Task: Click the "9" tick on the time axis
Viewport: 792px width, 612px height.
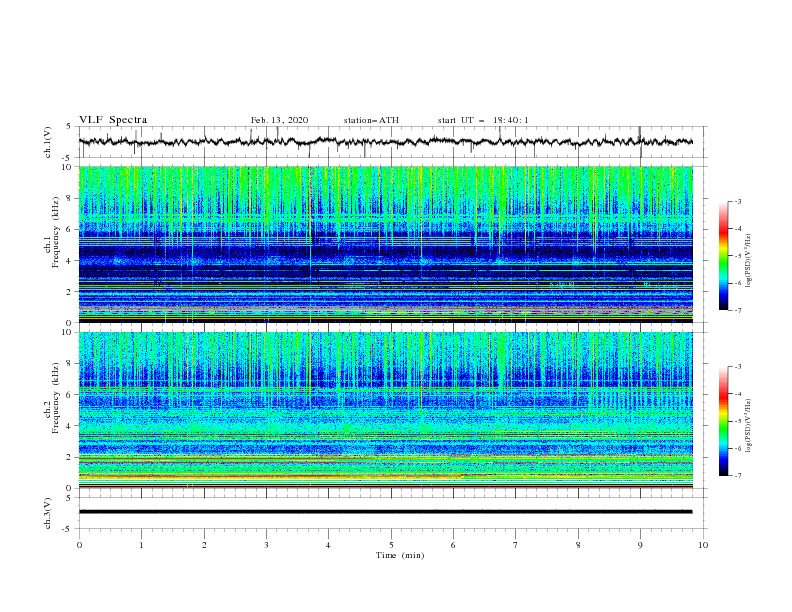Action: (640, 545)
